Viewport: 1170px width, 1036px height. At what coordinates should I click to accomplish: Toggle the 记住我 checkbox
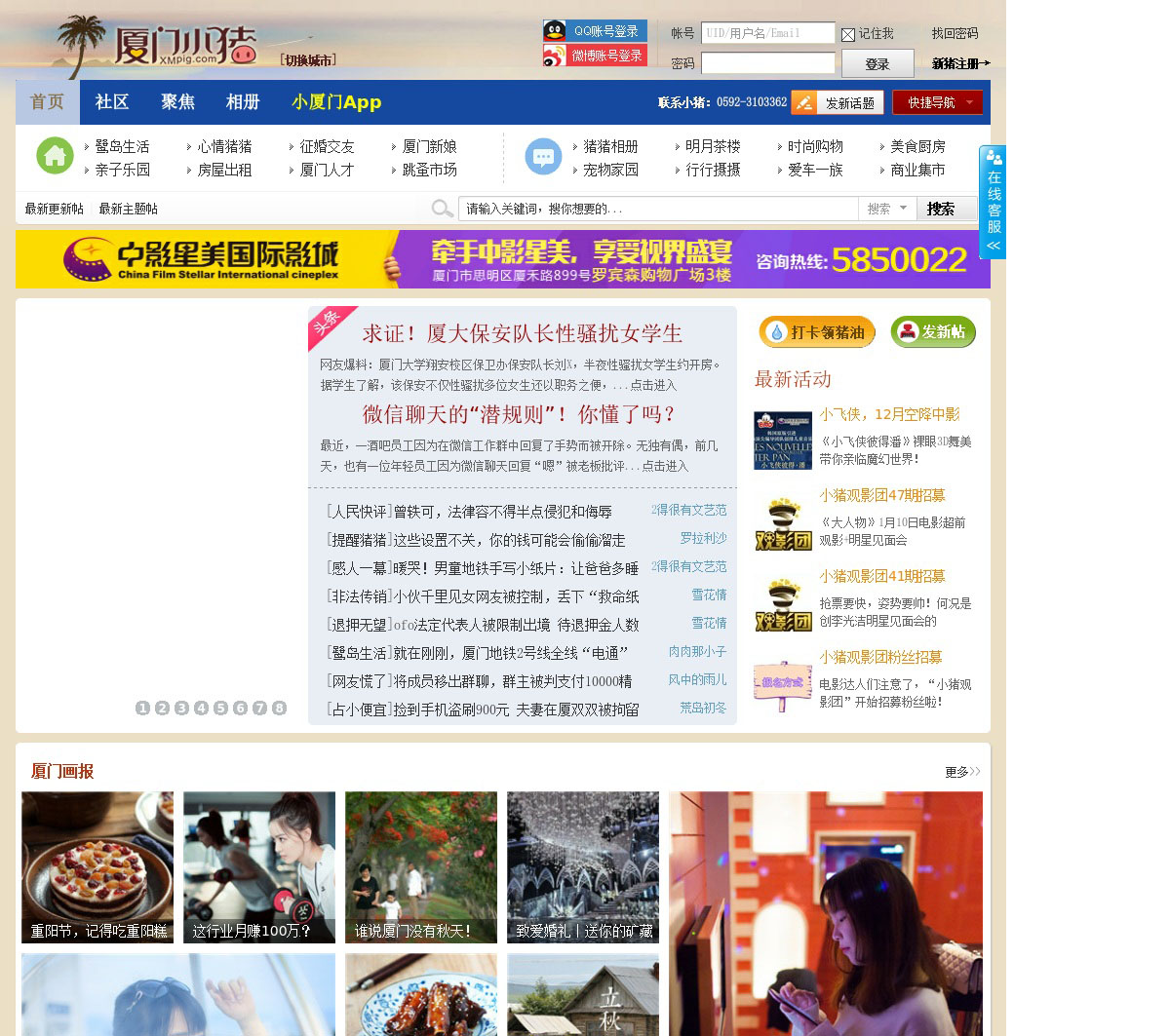[x=848, y=35]
